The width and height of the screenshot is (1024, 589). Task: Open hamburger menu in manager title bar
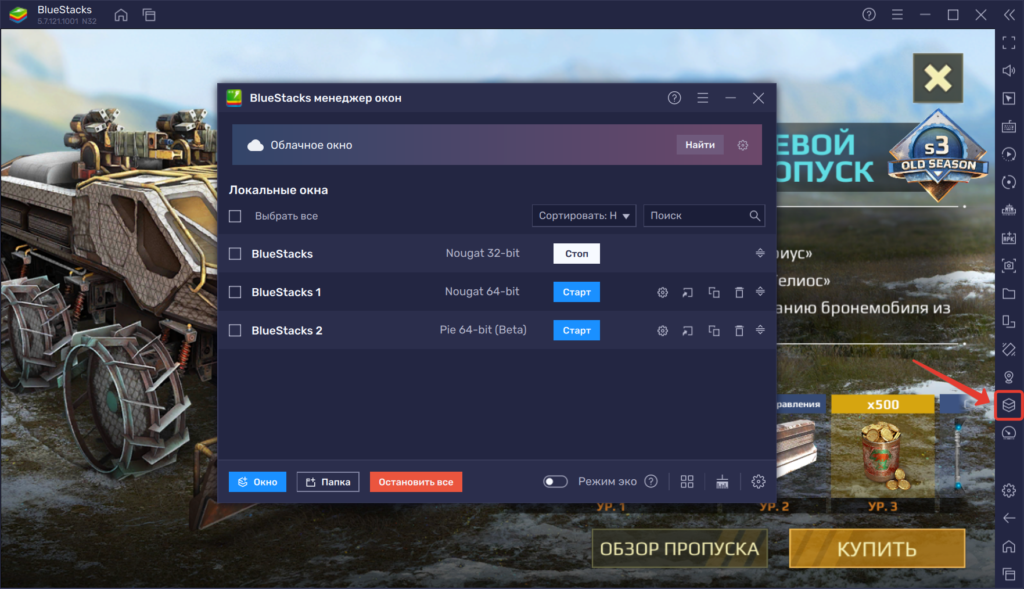pyautogui.click(x=703, y=98)
